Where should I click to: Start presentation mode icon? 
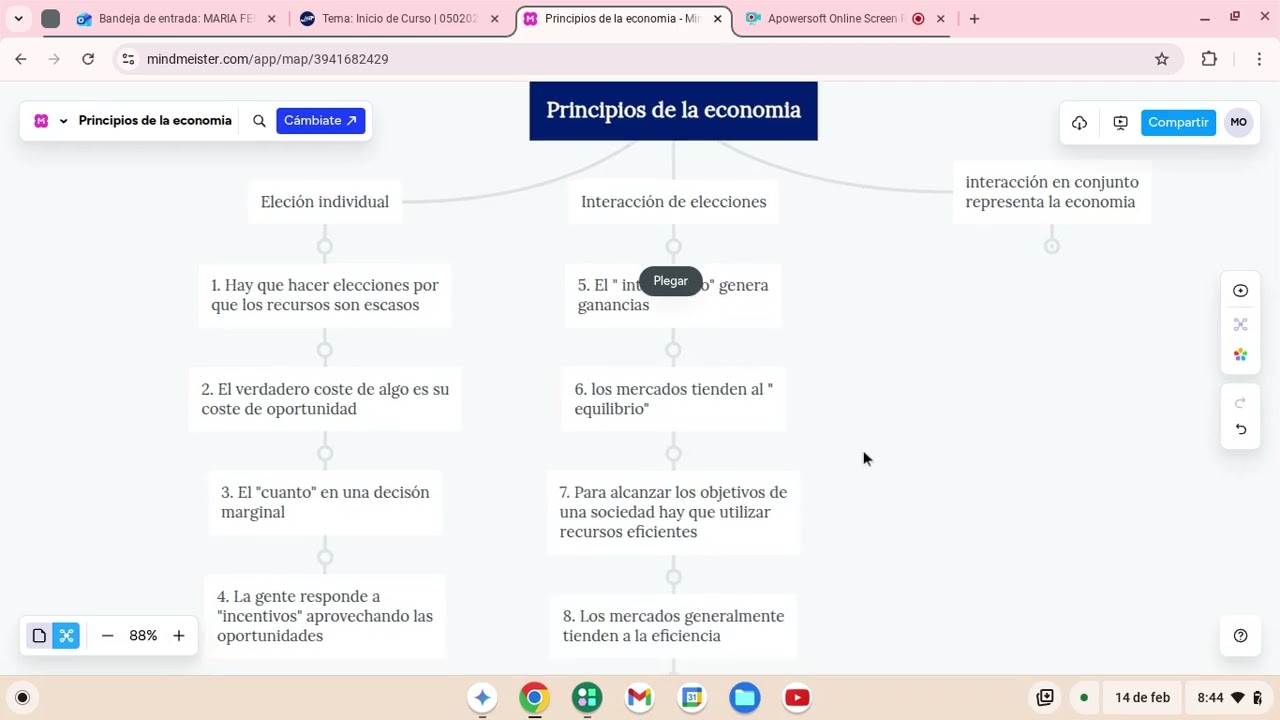coord(1120,122)
